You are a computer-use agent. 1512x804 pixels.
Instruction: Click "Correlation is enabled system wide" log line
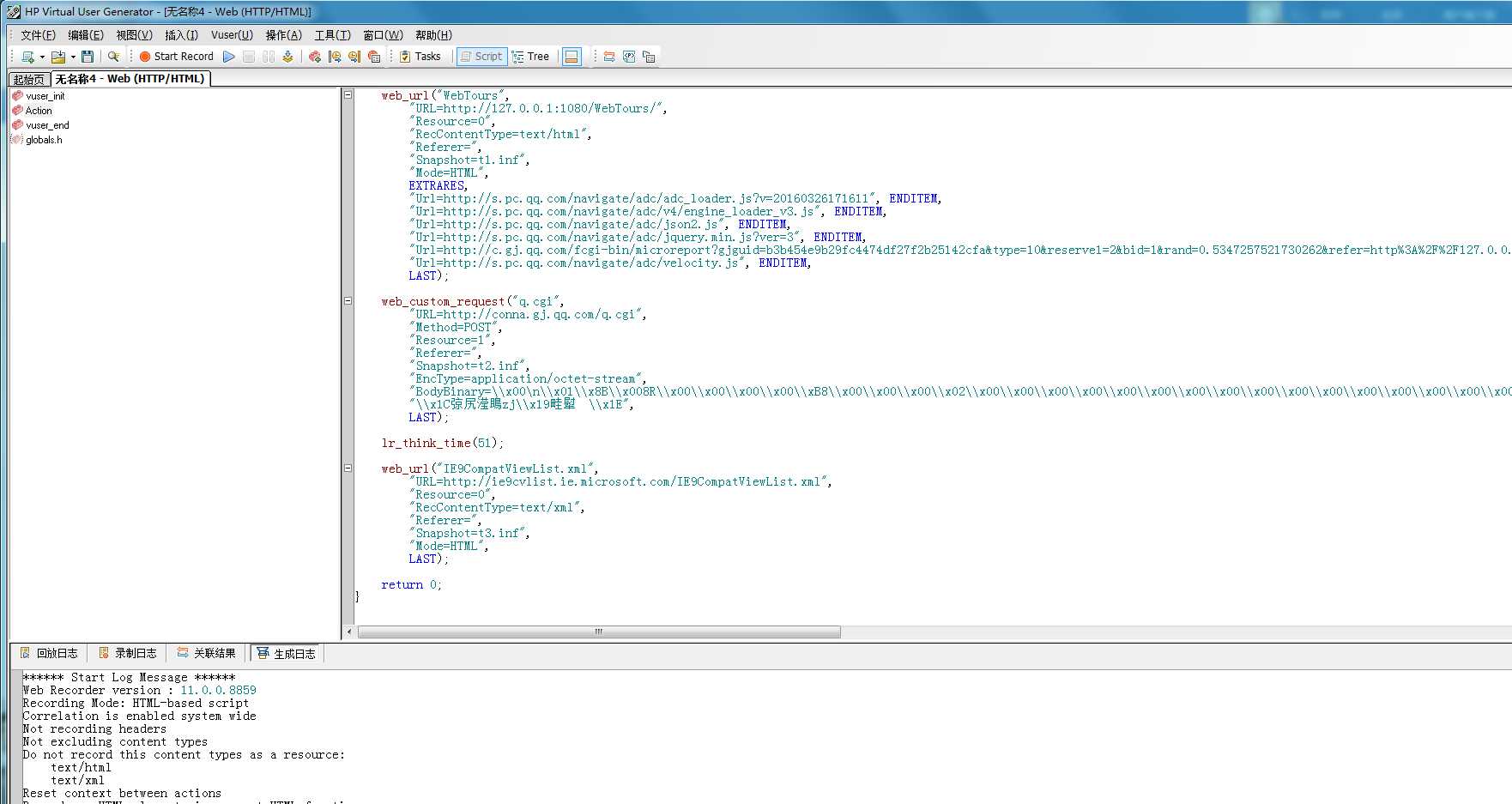(139, 716)
